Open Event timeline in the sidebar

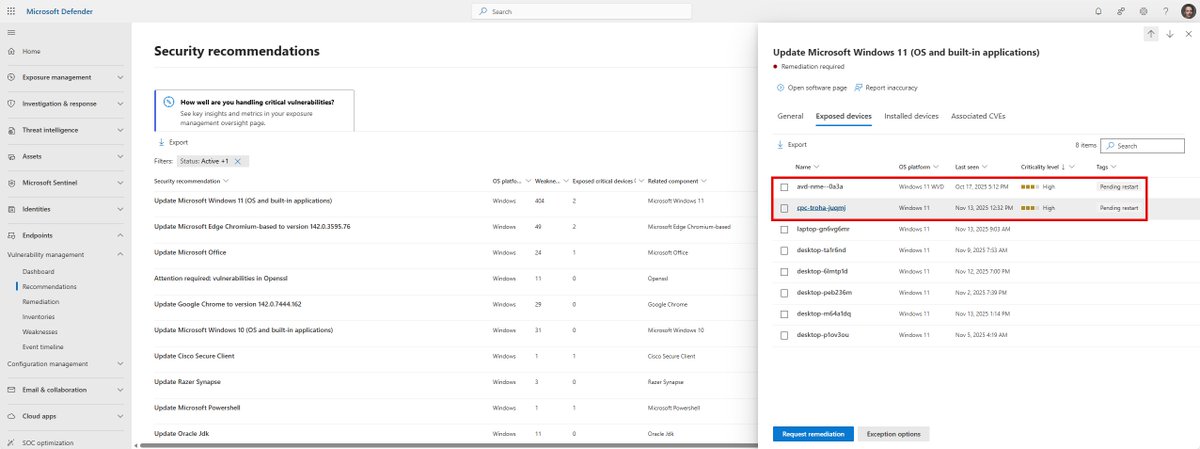pos(44,346)
